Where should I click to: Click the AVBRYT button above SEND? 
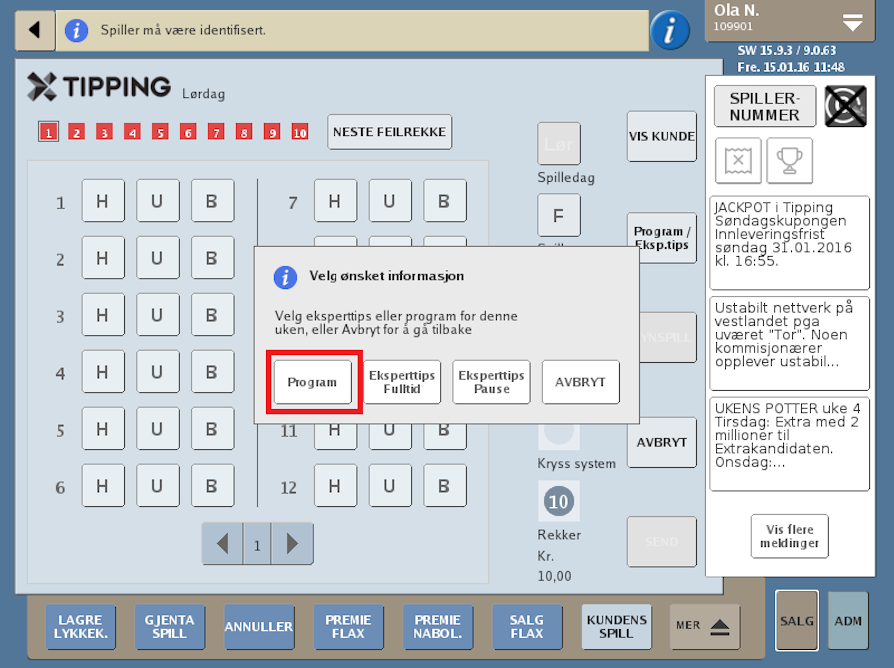661,442
